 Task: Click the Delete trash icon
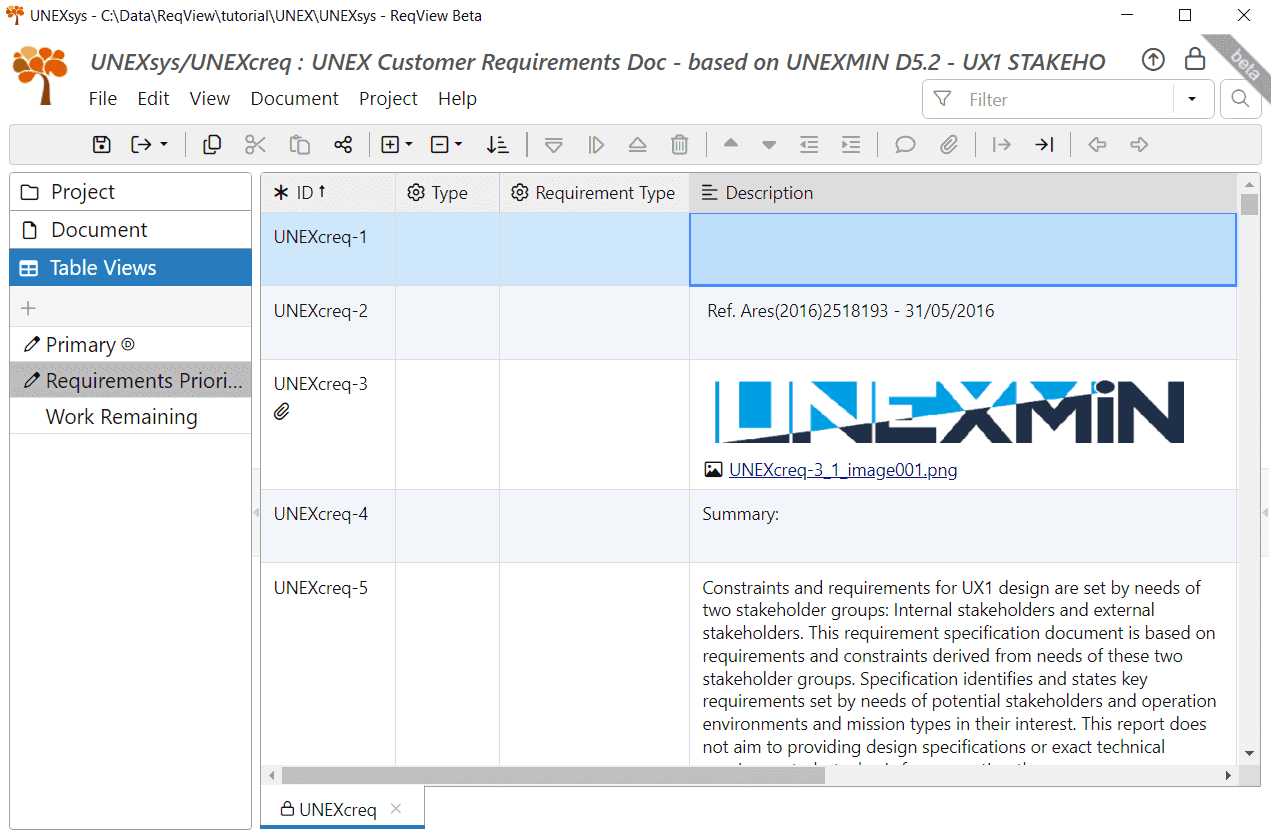pyautogui.click(x=680, y=145)
